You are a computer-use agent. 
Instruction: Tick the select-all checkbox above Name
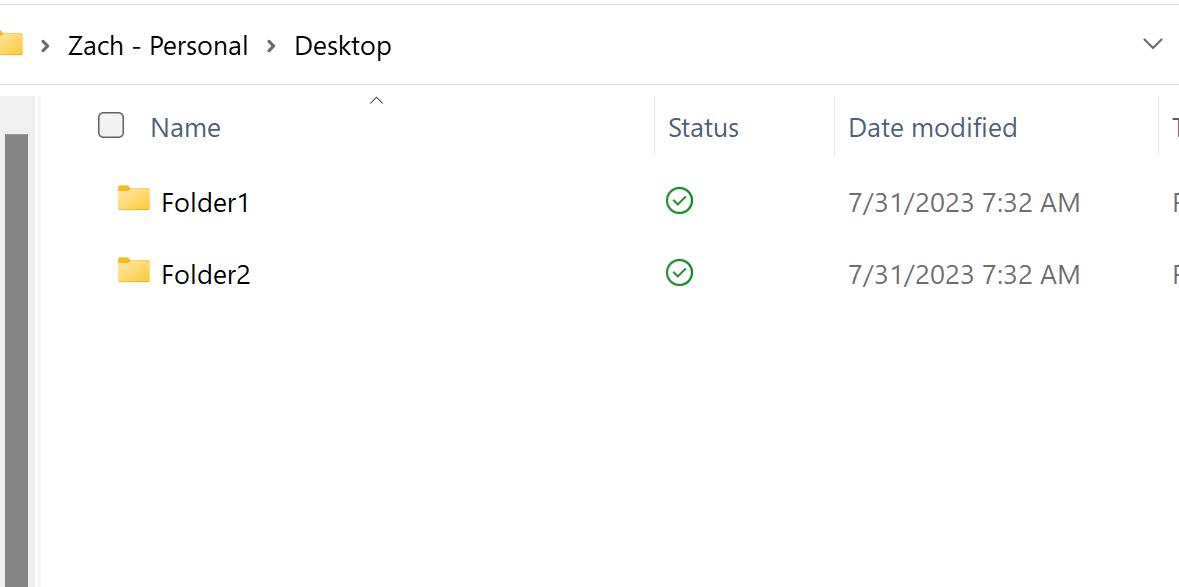pos(110,125)
